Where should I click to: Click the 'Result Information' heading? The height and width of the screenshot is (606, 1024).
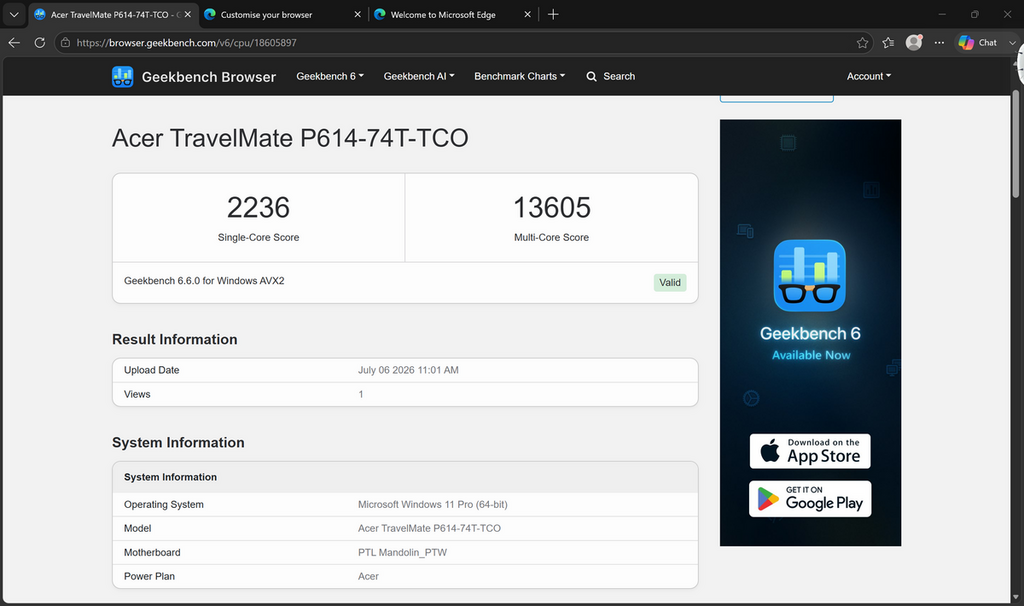[x=174, y=340]
